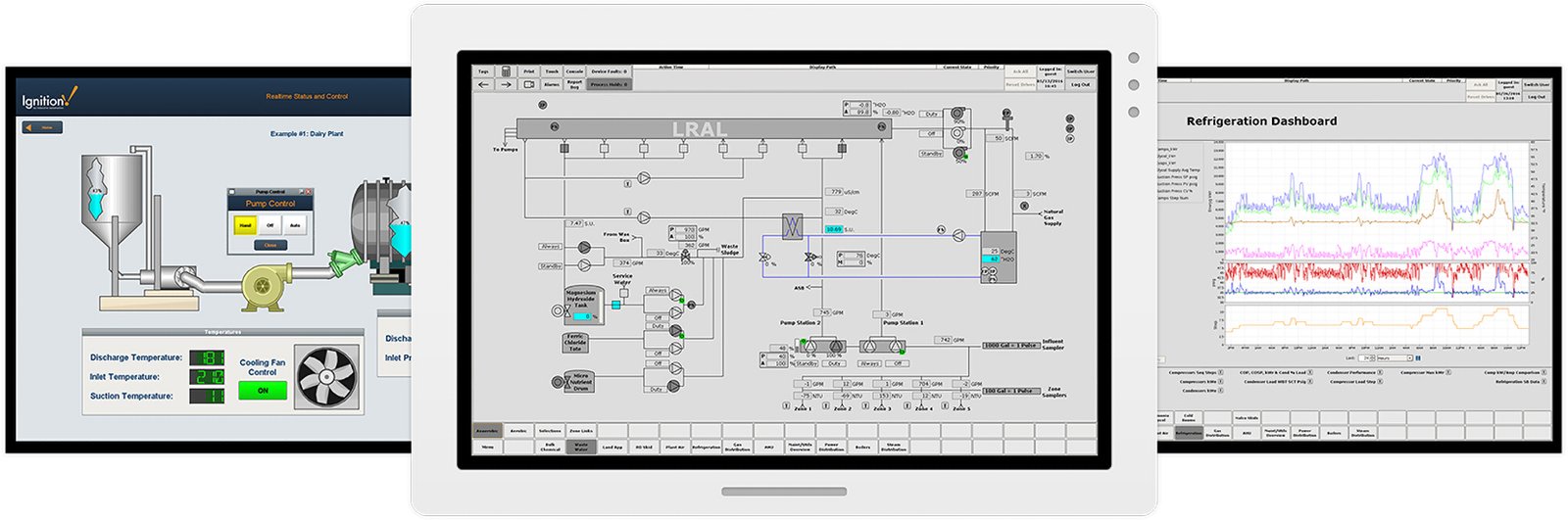Open the calculator icon in the toolbar
1568x520 pixels.
(506, 71)
